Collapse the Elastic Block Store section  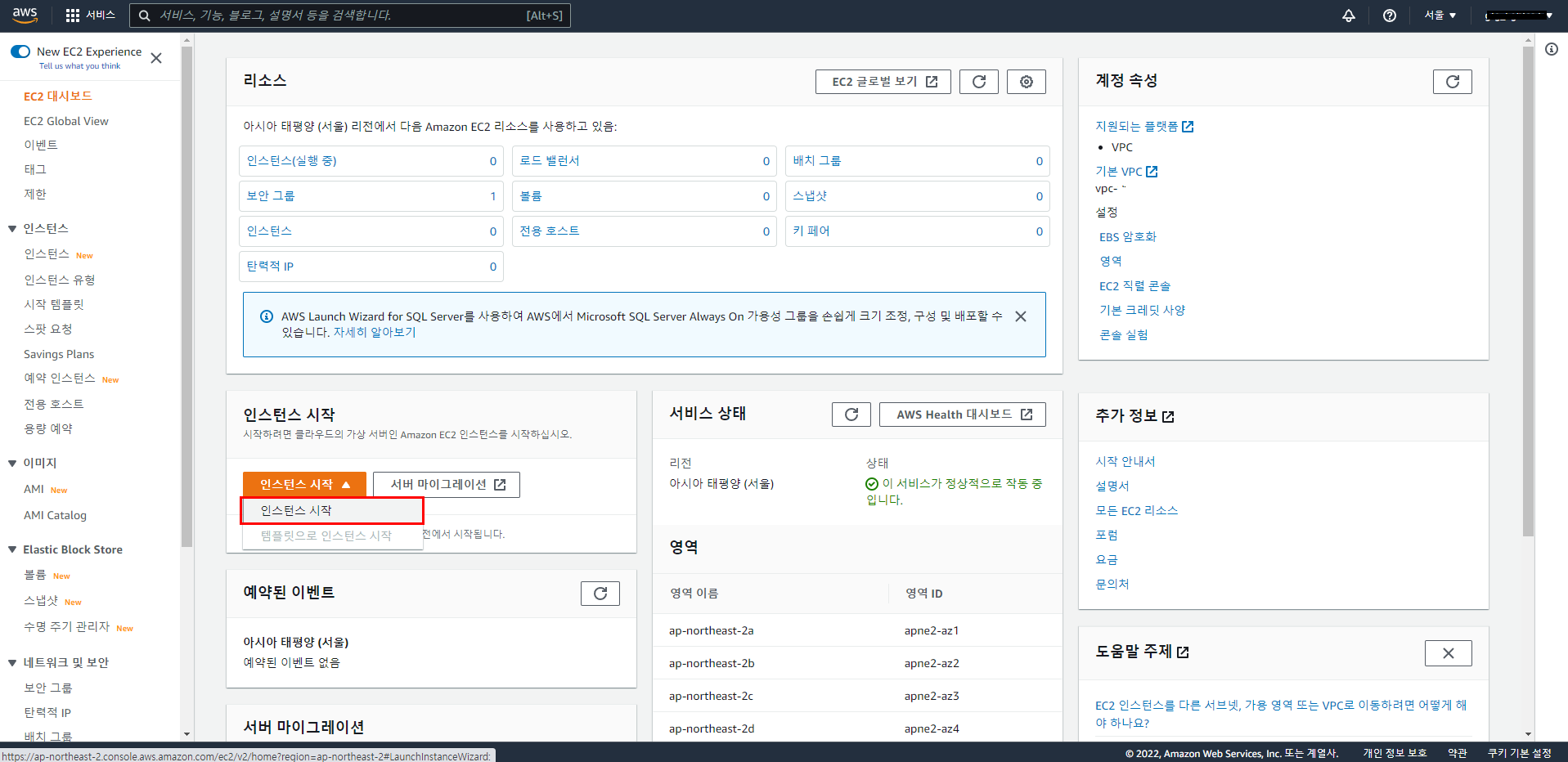(12, 550)
